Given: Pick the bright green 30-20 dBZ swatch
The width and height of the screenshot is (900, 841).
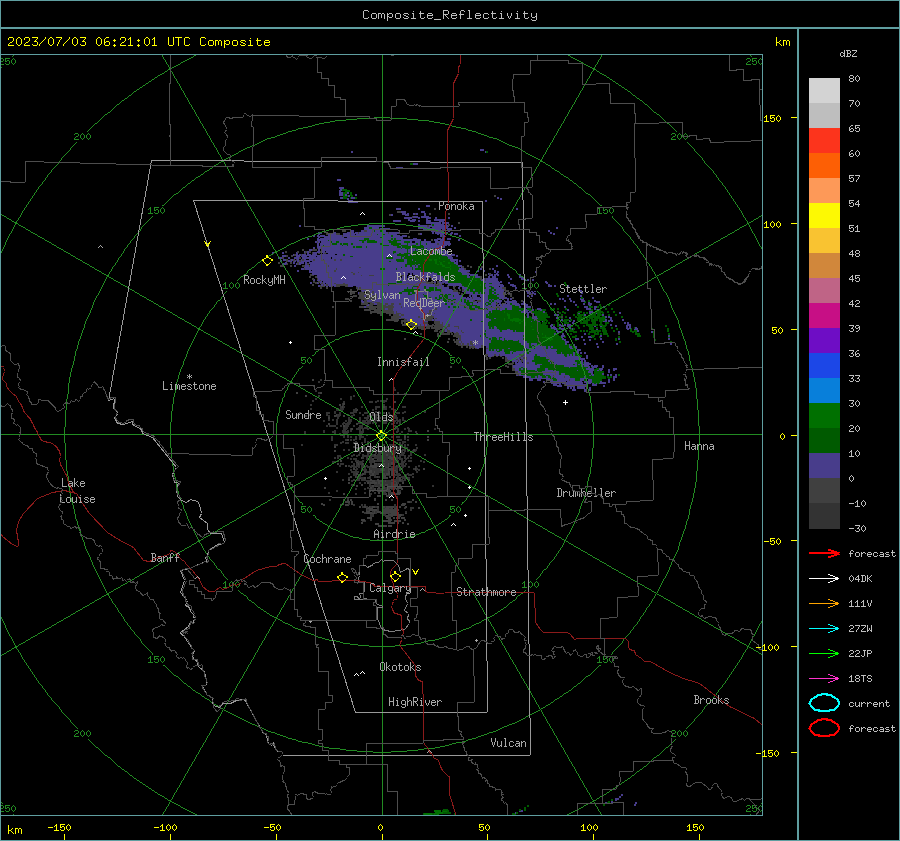Looking at the screenshot, I should point(824,416).
